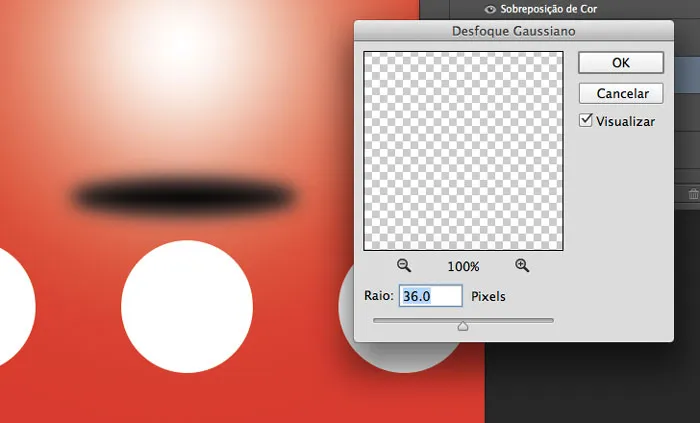
Task: Click the blurred black ellipse on canvas
Action: tap(183, 195)
